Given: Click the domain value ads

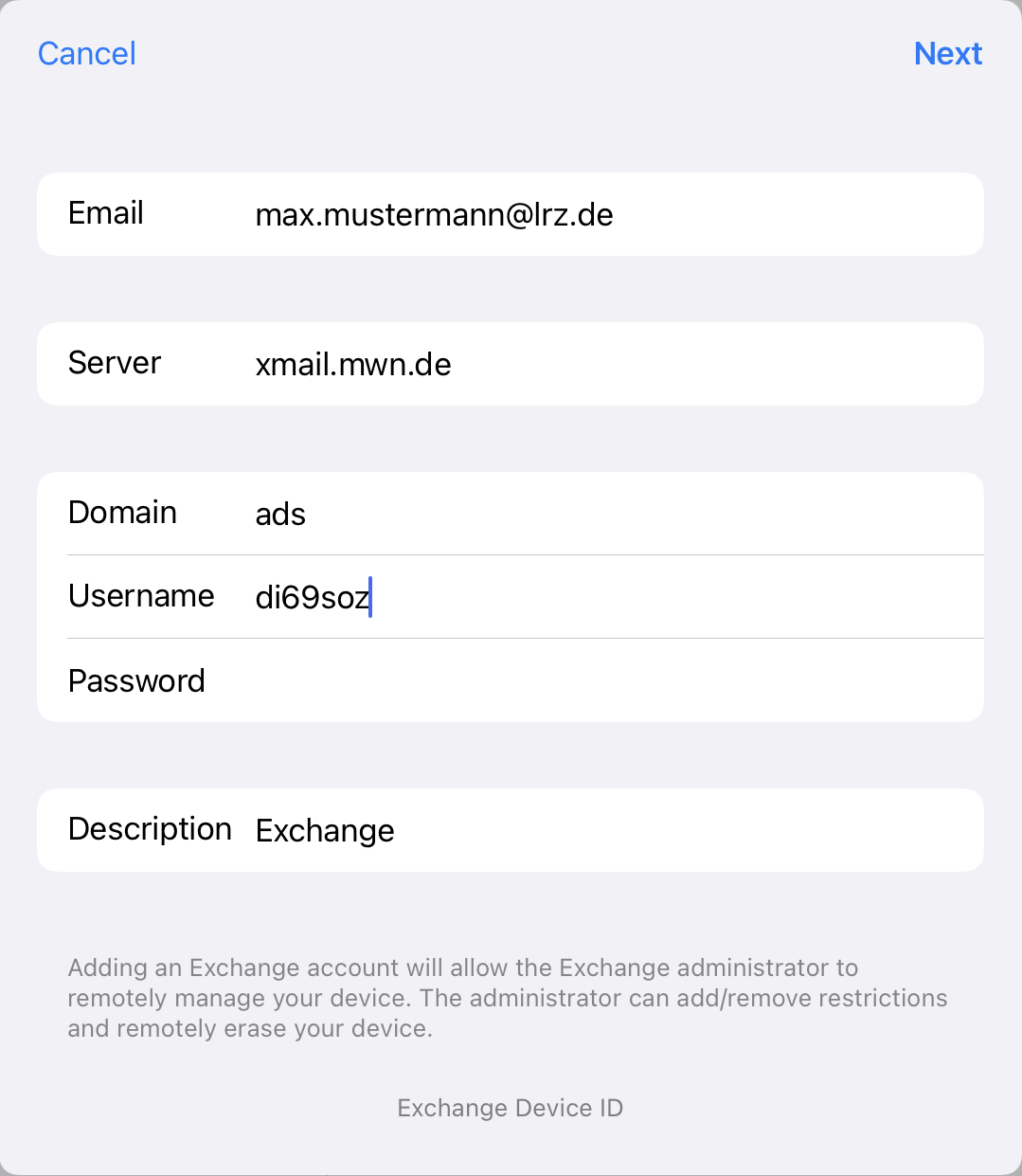Looking at the screenshot, I should click(280, 515).
